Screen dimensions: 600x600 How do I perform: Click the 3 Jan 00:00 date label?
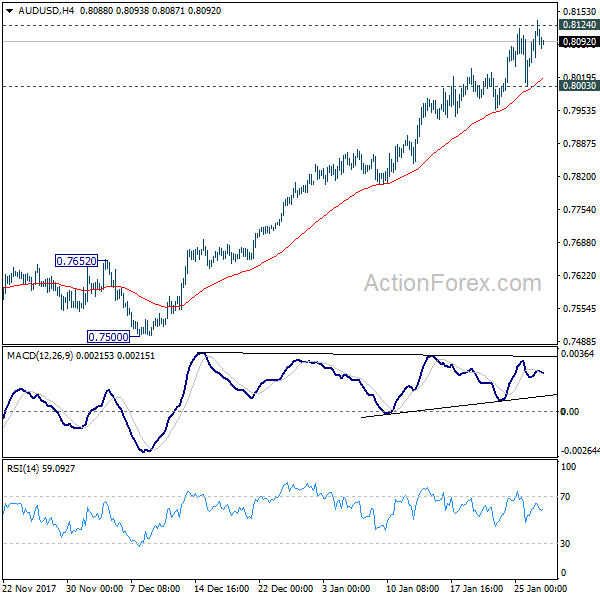point(346,588)
